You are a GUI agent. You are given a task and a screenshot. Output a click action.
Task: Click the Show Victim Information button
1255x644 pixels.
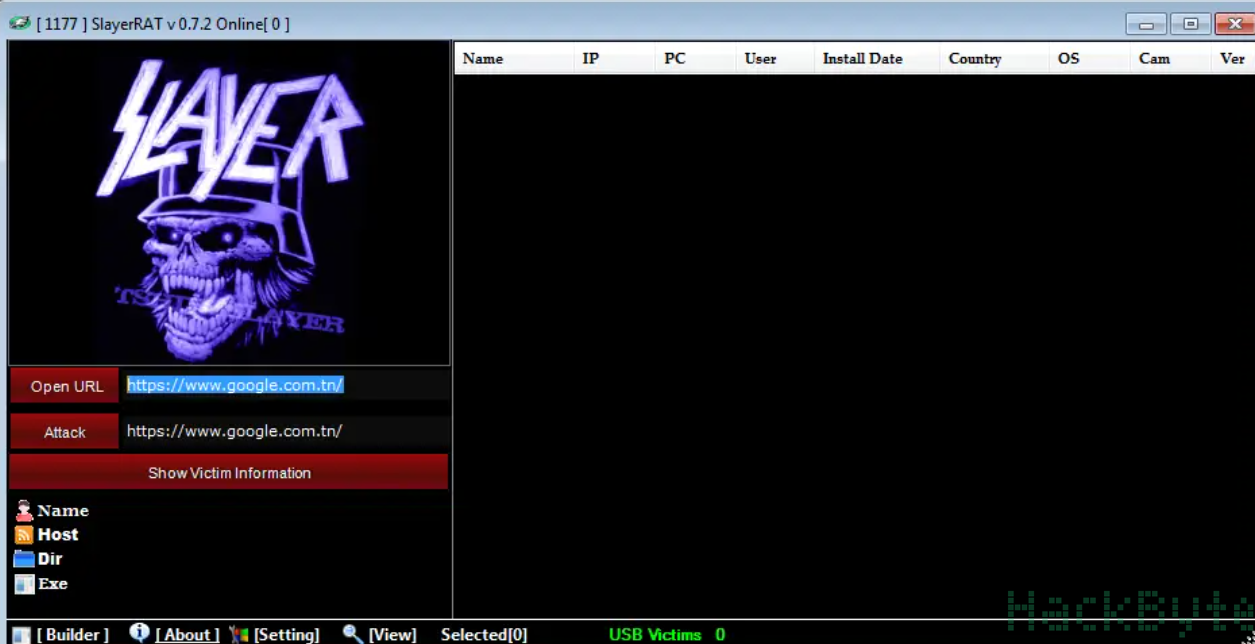229,472
